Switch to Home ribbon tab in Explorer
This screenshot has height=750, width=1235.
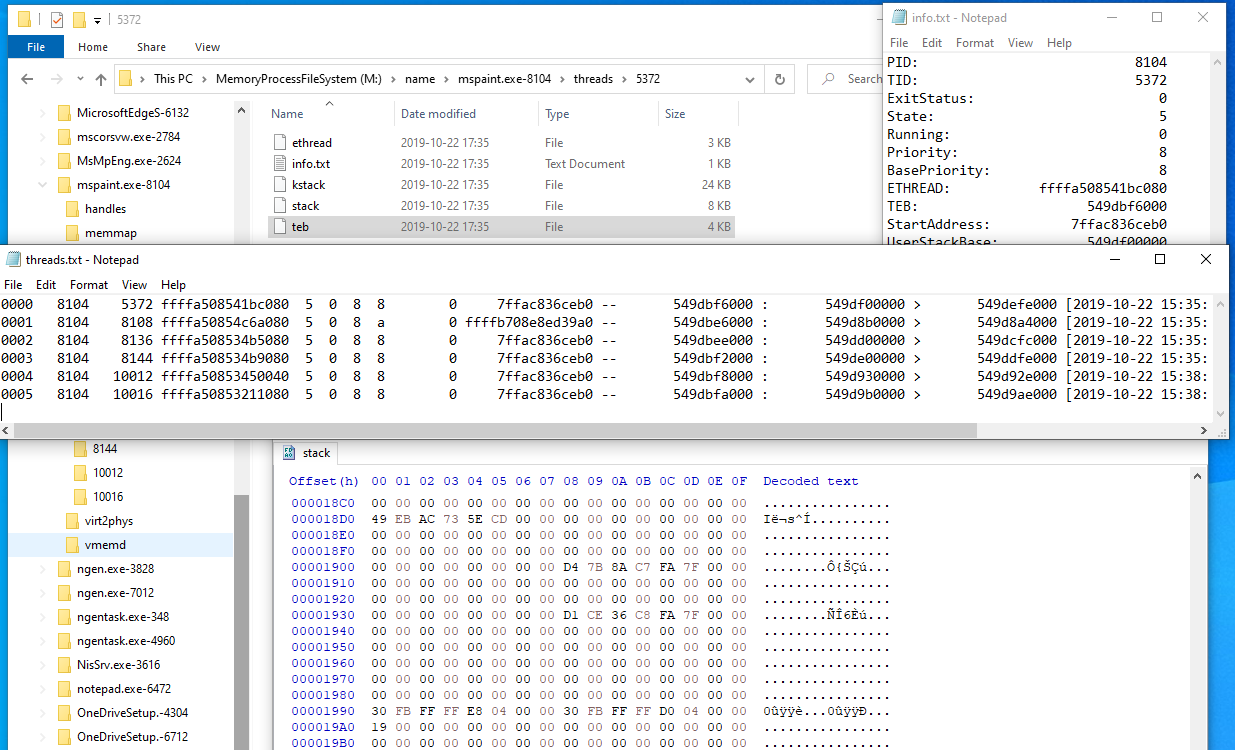93,47
